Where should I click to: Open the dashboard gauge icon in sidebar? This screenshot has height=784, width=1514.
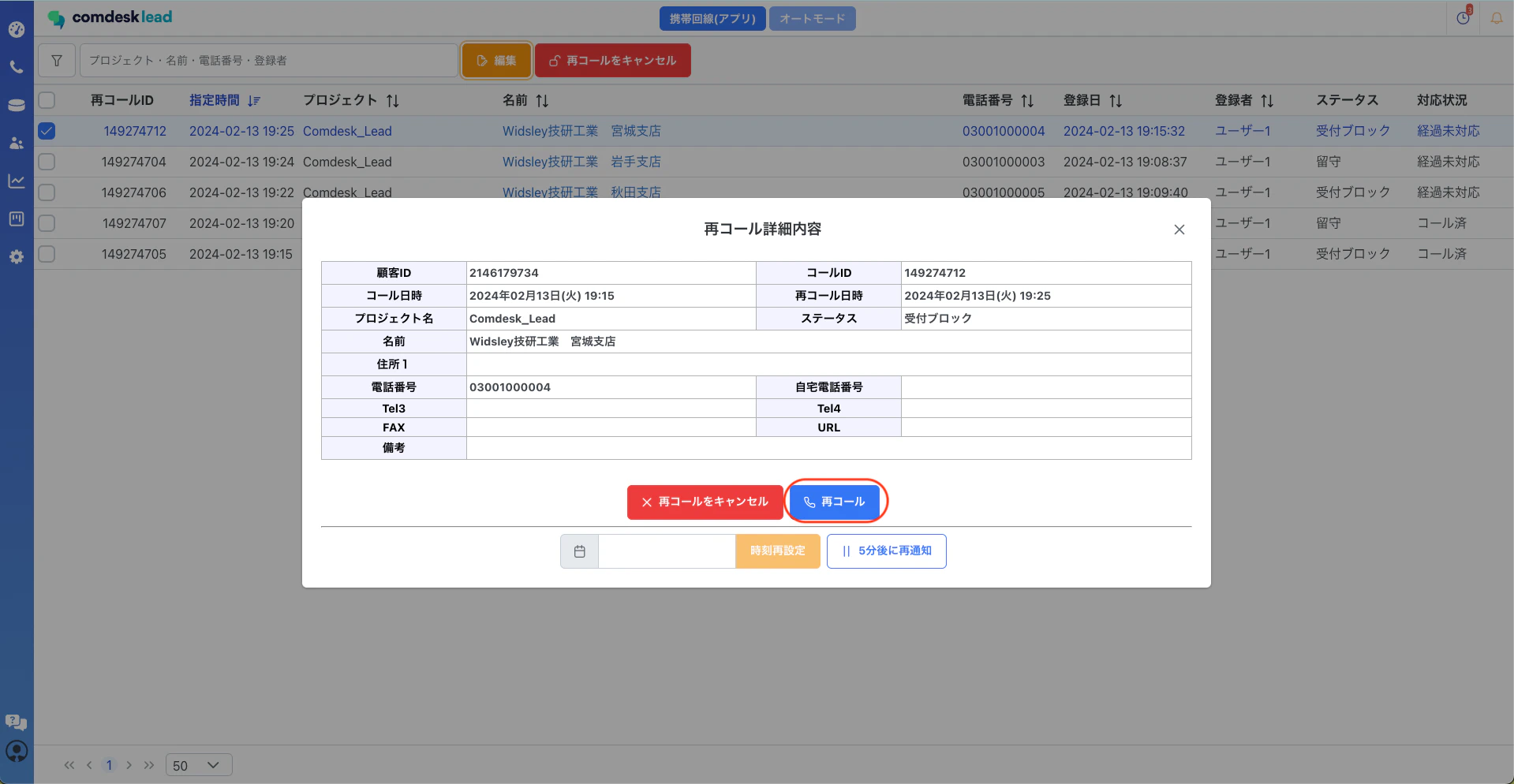pos(17,30)
